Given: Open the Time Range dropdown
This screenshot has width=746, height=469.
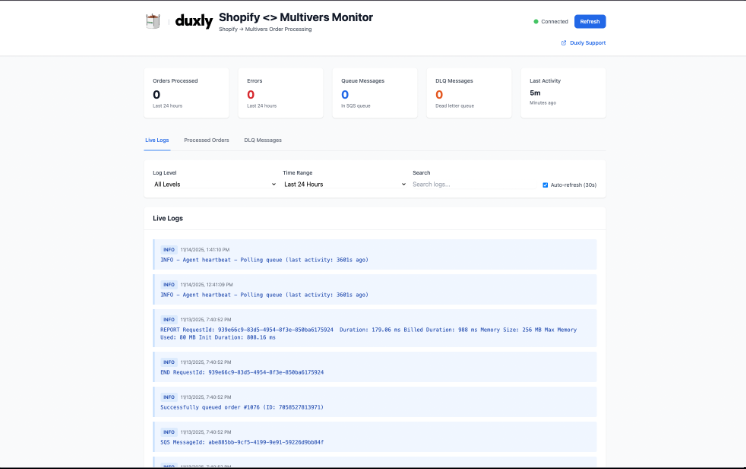Looking at the screenshot, I should (x=345, y=185).
